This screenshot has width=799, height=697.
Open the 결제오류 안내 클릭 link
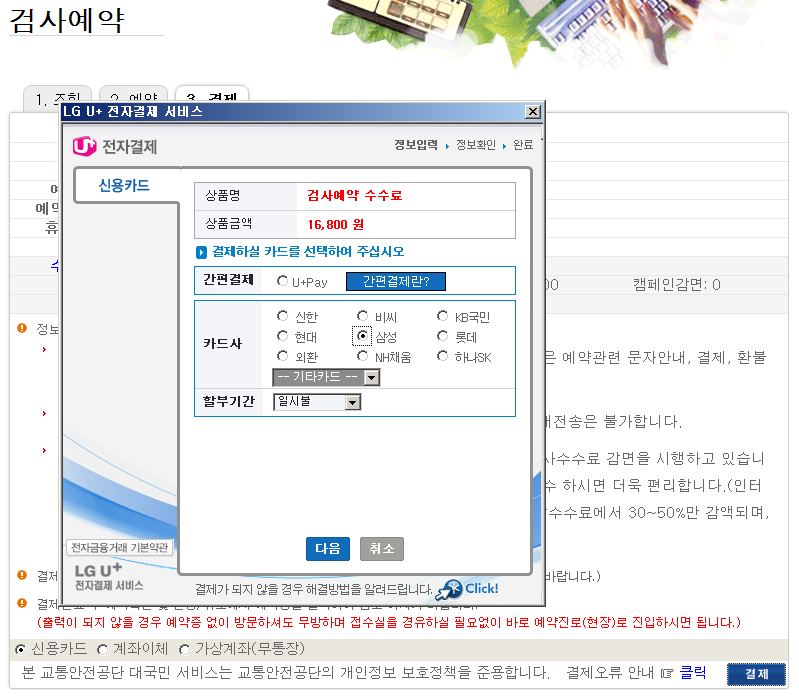(x=693, y=673)
